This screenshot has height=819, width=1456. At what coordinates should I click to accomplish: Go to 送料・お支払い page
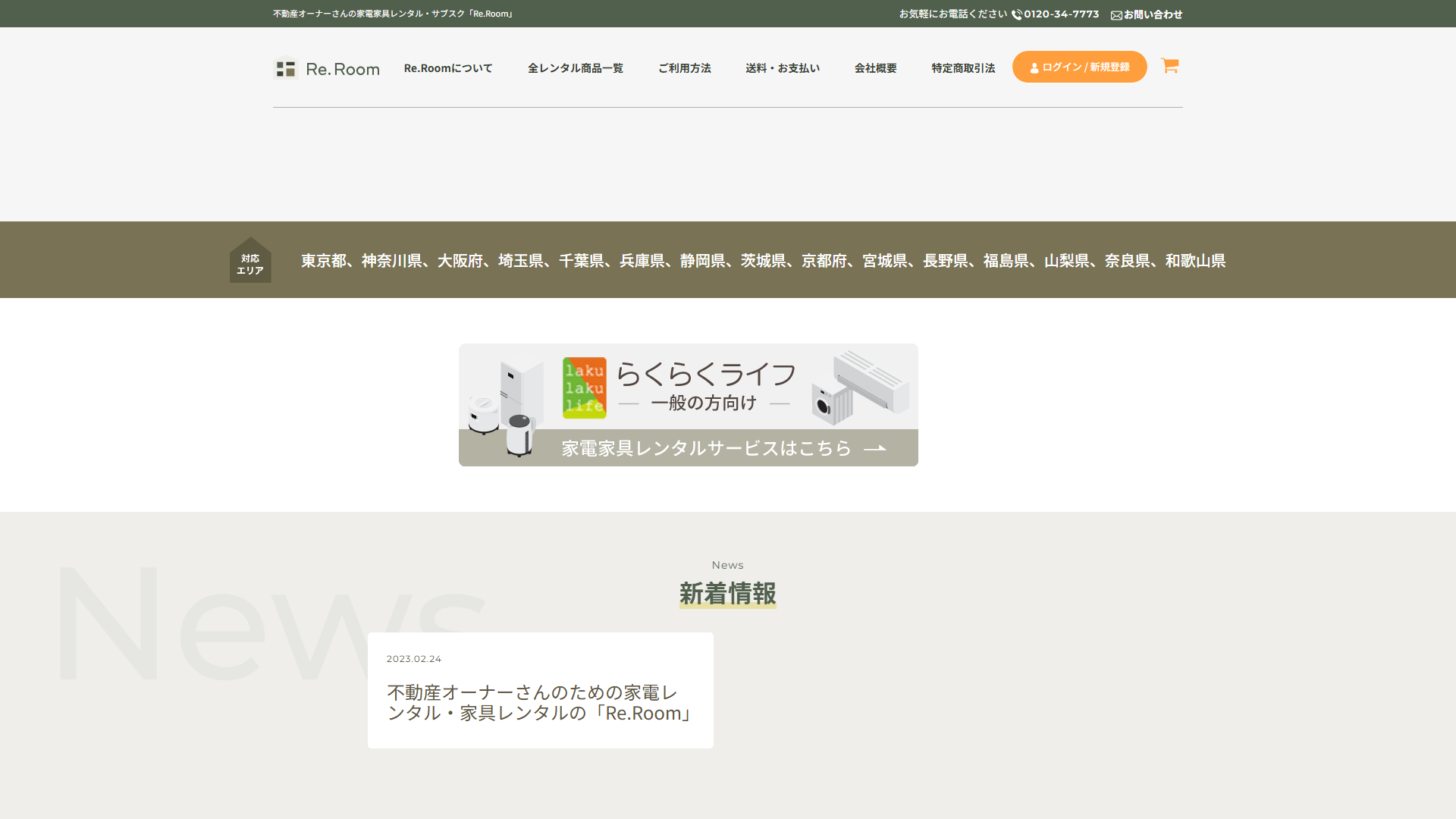pyautogui.click(x=783, y=67)
